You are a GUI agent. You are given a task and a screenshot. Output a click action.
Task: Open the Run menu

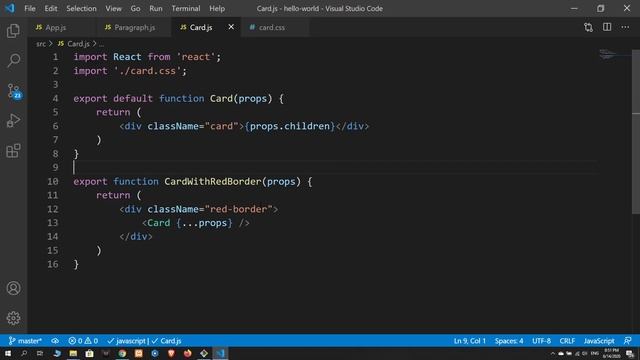(156, 9)
